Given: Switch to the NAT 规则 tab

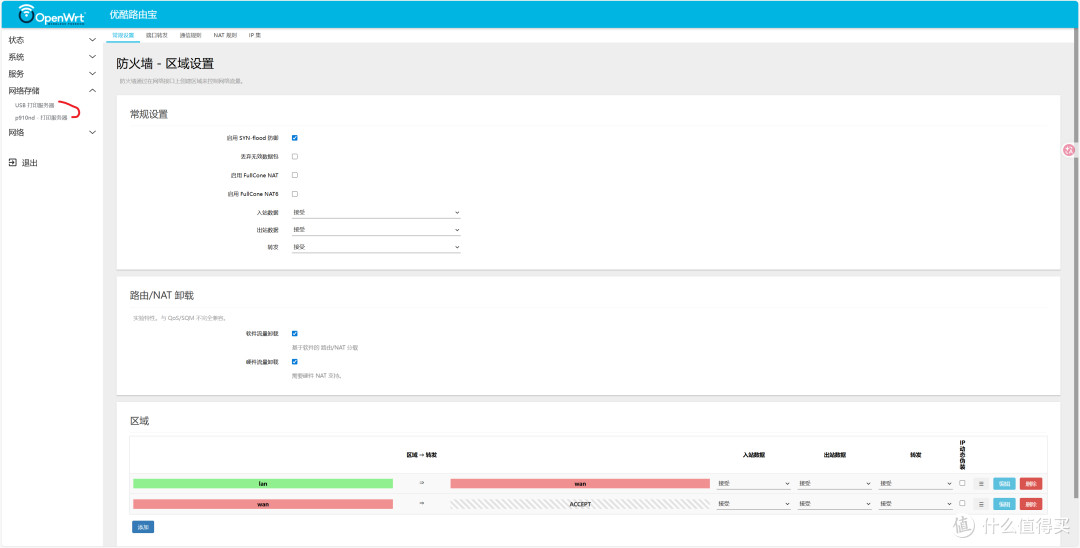Looking at the screenshot, I should pyautogui.click(x=225, y=35).
